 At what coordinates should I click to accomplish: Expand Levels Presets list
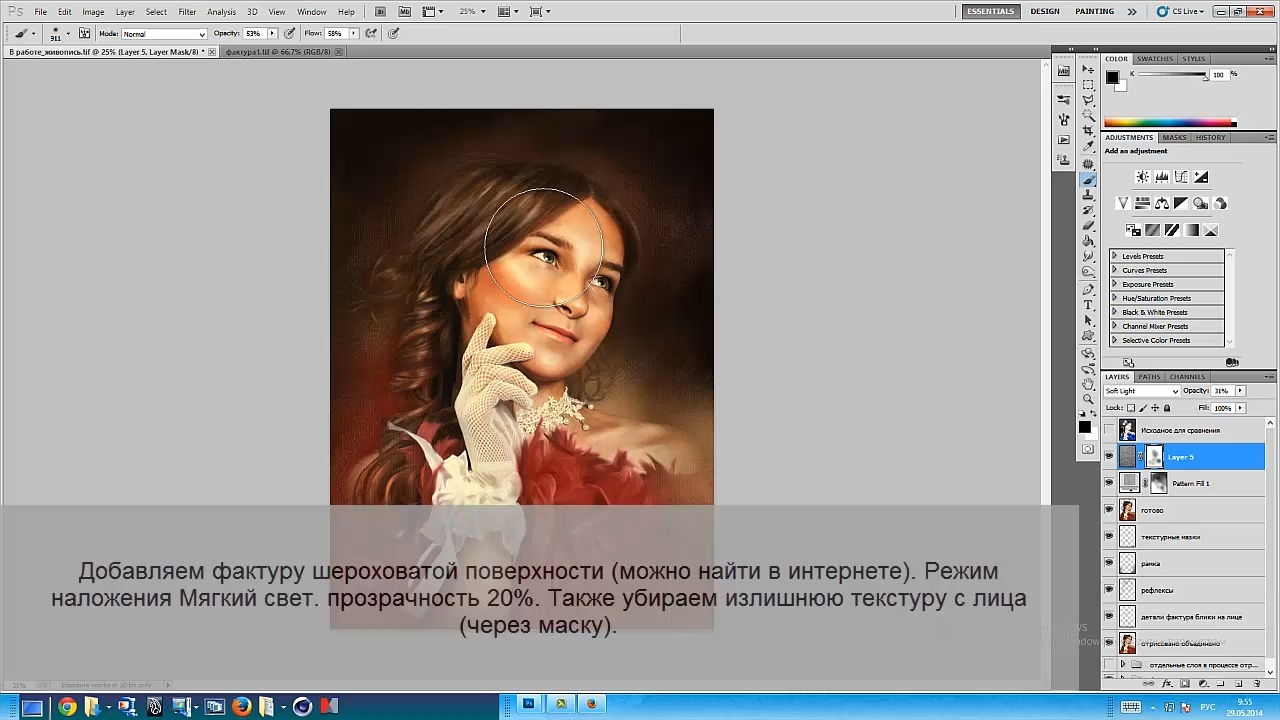tap(1115, 256)
